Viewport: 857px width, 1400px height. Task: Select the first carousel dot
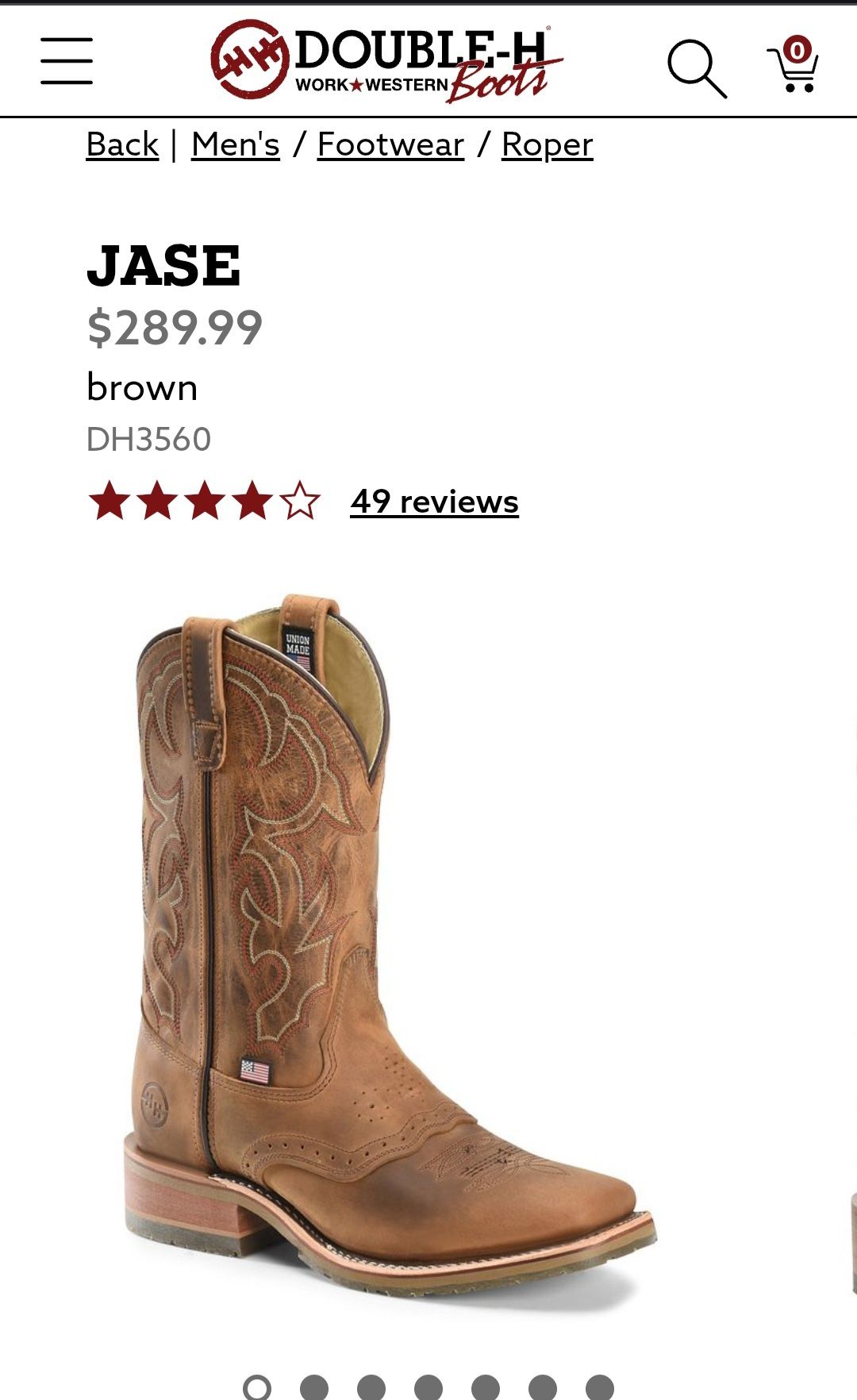256,1387
